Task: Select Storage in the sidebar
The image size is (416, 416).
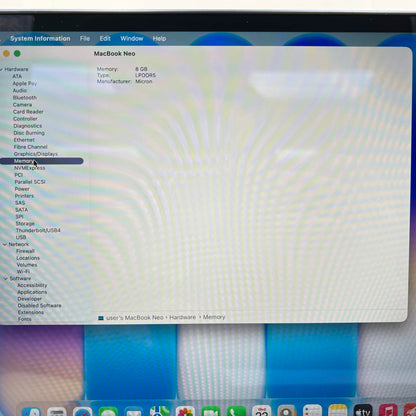Action: pyautogui.click(x=25, y=223)
